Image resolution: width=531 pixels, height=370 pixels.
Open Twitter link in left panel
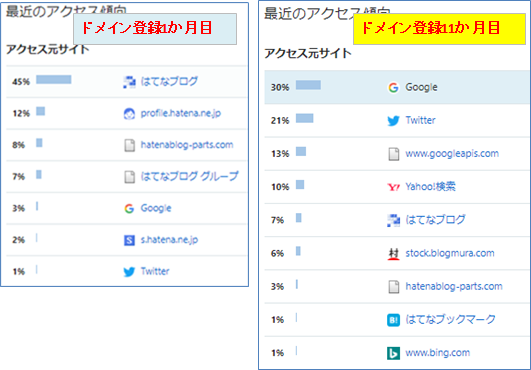(155, 271)
